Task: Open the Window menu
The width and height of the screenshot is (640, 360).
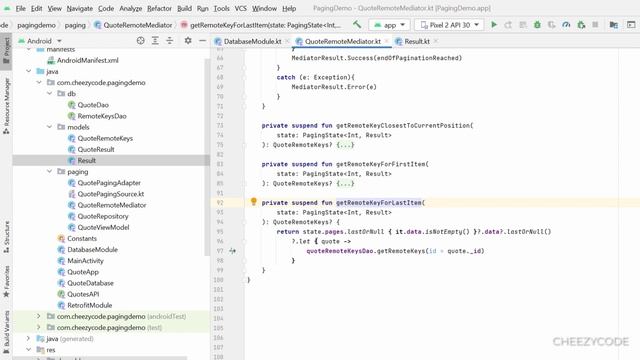Action: [264, 8]
